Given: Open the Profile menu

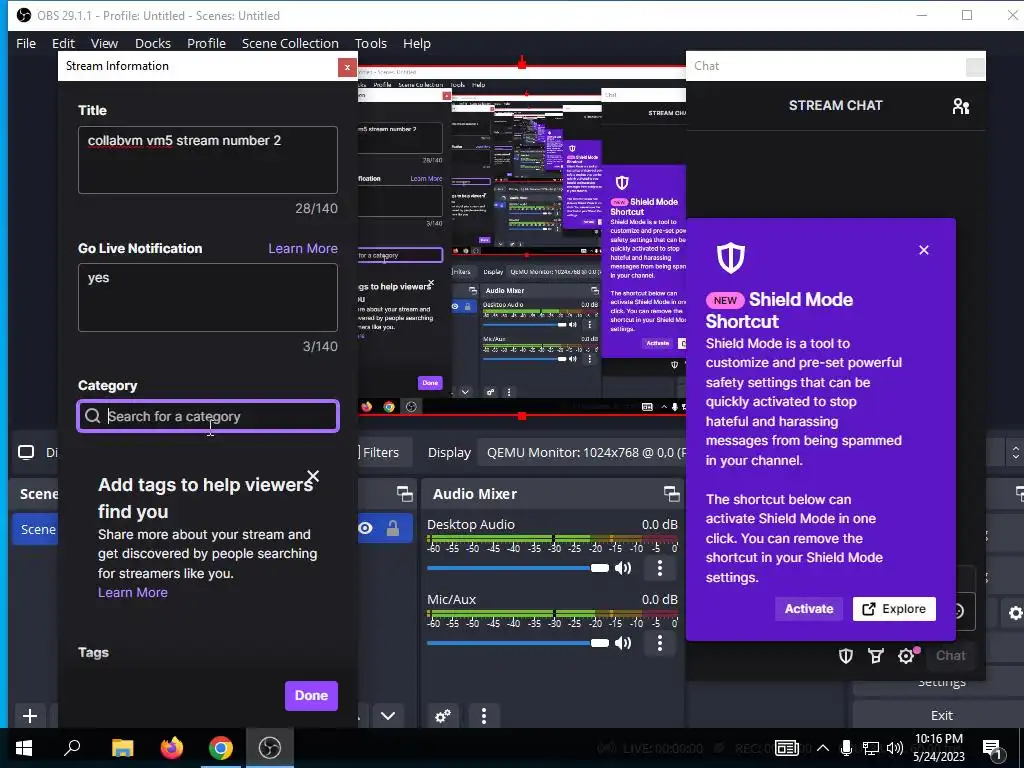Looking at the screenshot, I should (206, 43).
